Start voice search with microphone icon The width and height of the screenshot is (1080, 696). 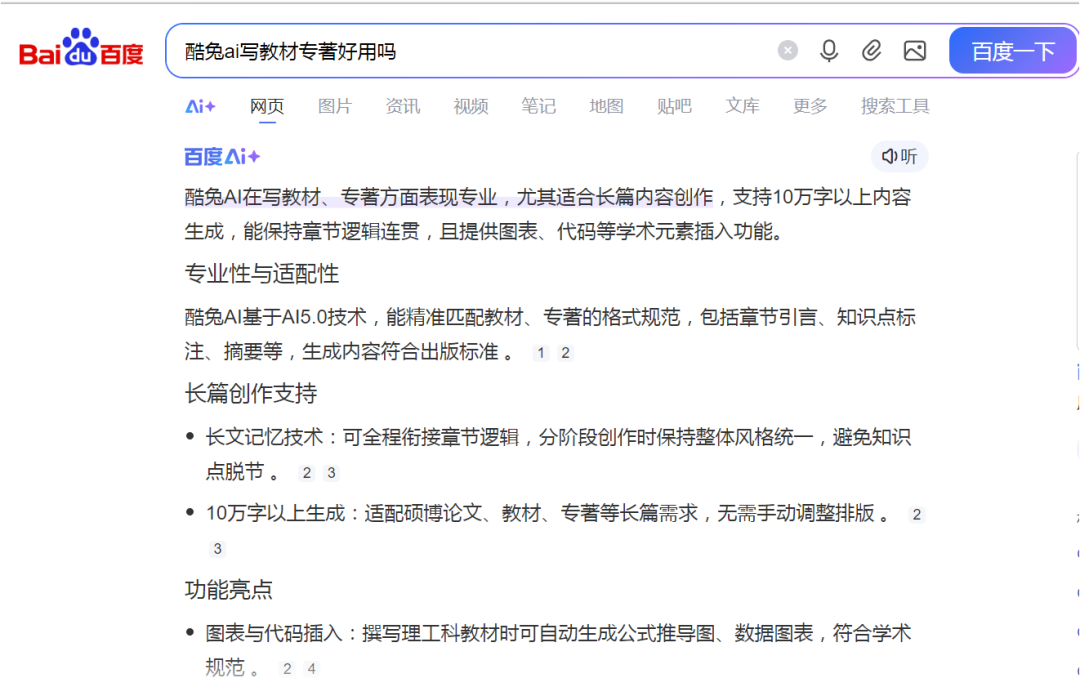click(829, 50)
